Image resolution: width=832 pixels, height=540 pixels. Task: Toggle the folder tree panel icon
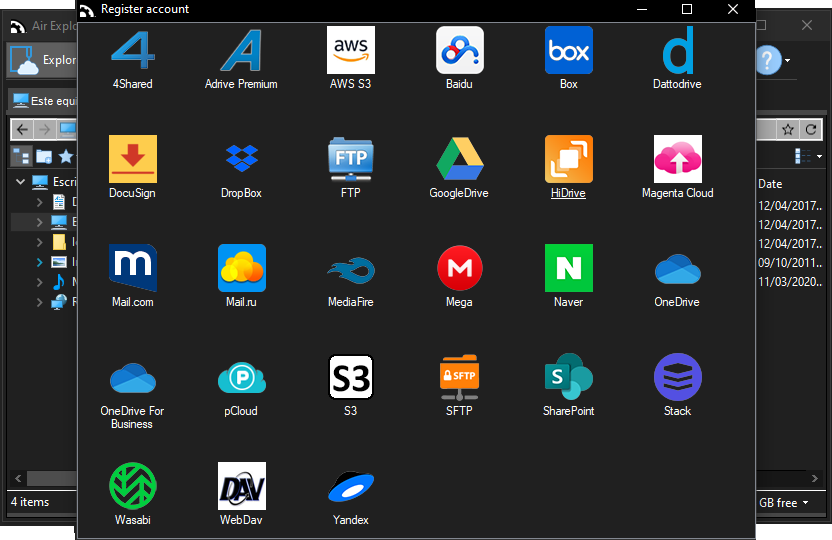pyautogui.click(x=21, y=156)
